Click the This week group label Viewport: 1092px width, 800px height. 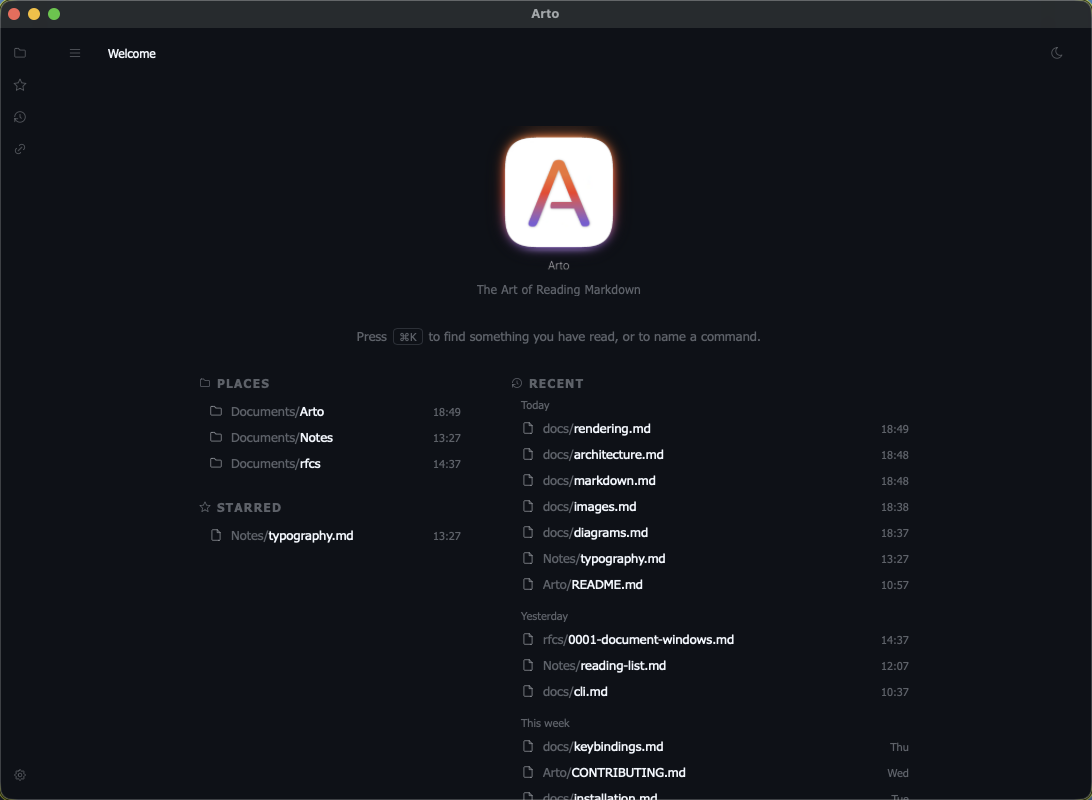[x=545, y=723]
